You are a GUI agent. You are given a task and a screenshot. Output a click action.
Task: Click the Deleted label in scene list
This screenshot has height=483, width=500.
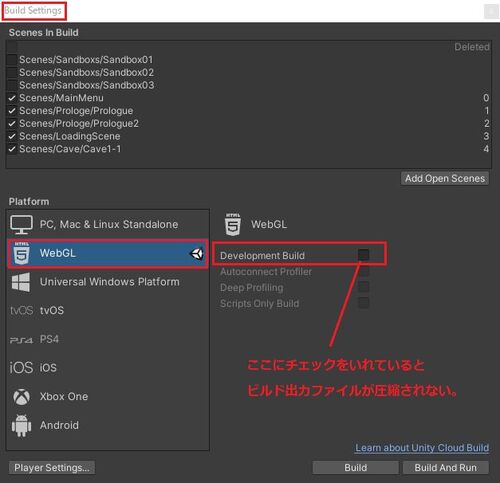[472, 47]
